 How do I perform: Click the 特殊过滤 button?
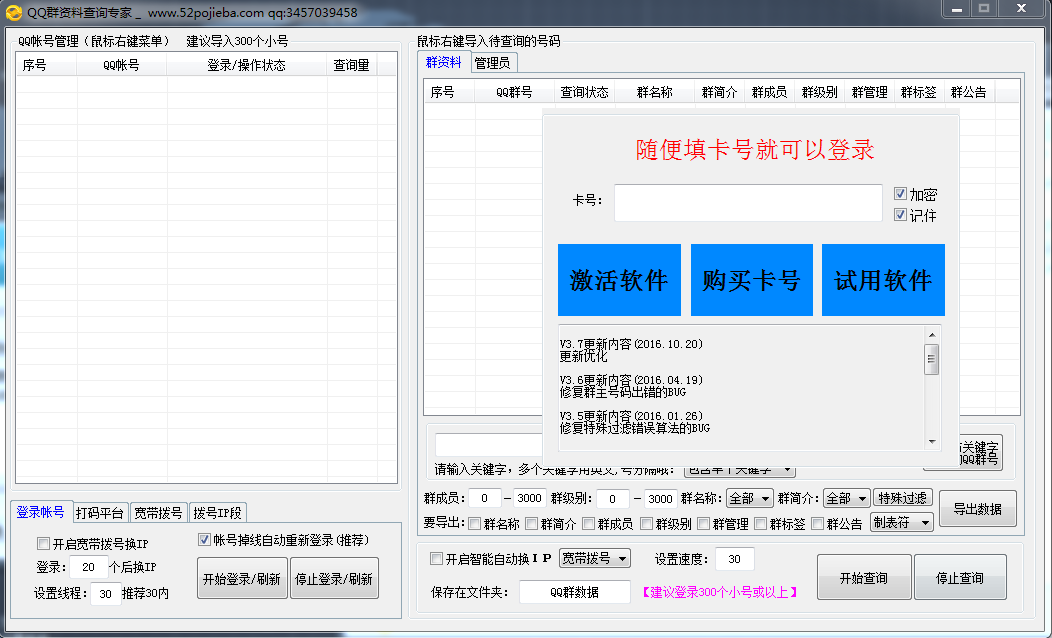coord(902,498)
